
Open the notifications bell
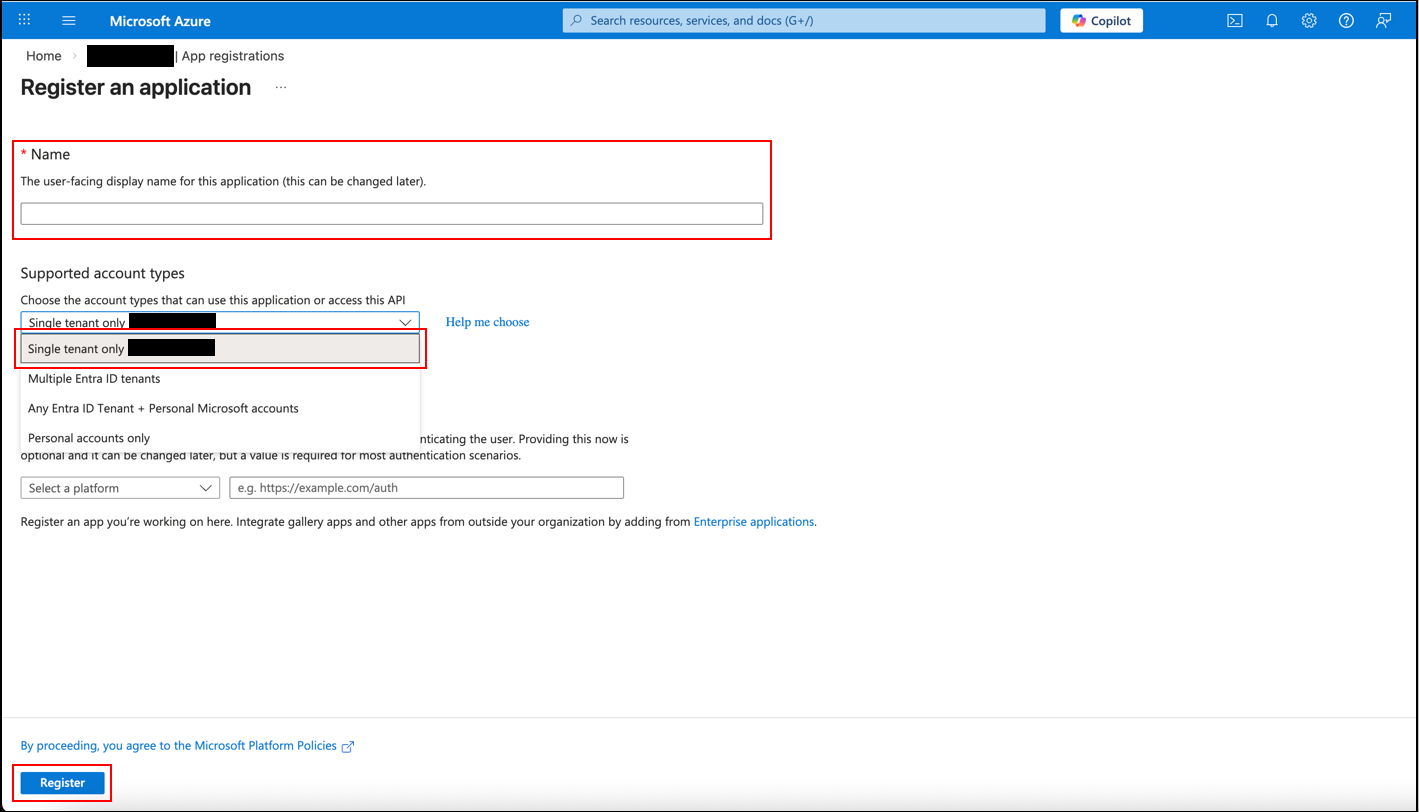click(1272, 20)
